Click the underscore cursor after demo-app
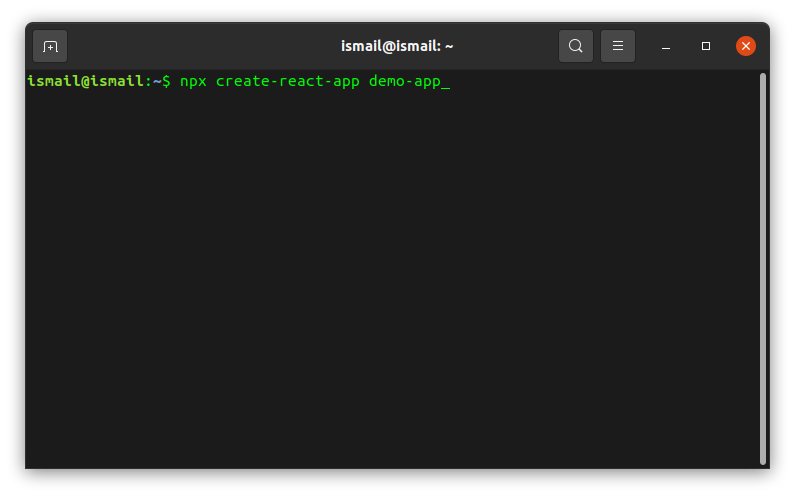 point(446,84)
